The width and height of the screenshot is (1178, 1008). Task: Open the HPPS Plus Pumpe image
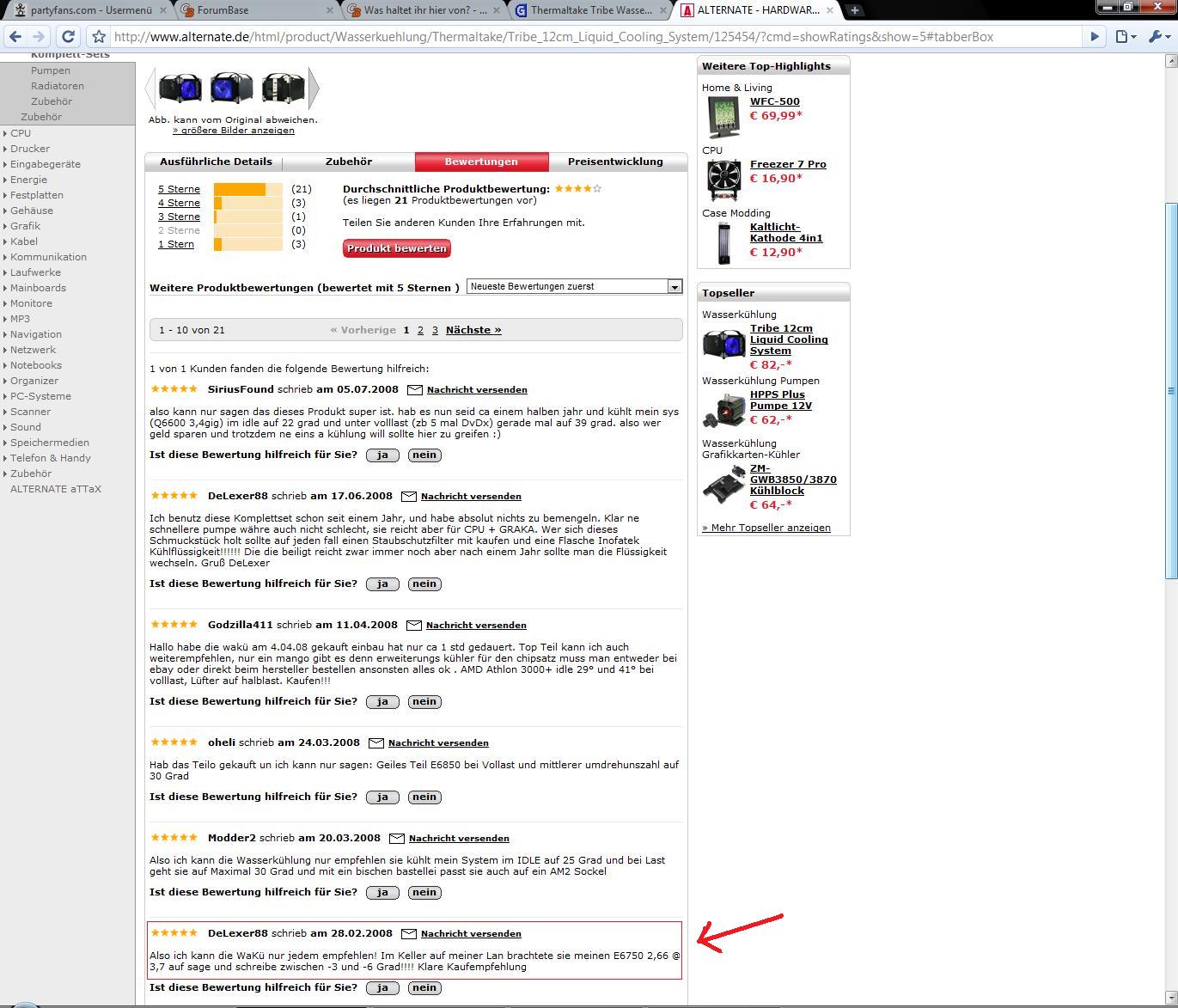pos(723,409)
